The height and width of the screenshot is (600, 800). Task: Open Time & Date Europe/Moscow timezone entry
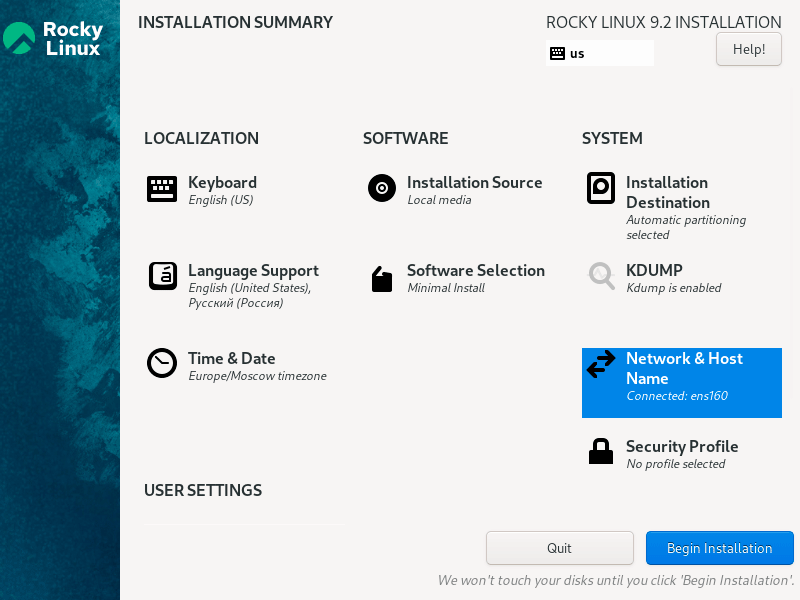pos(257,376)
